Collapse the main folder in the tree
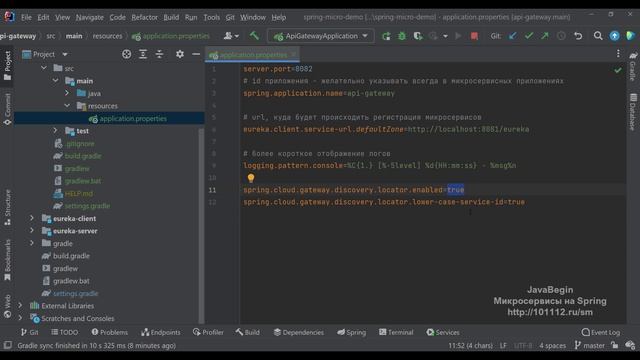The image size is (640, 360). (55, 81)
